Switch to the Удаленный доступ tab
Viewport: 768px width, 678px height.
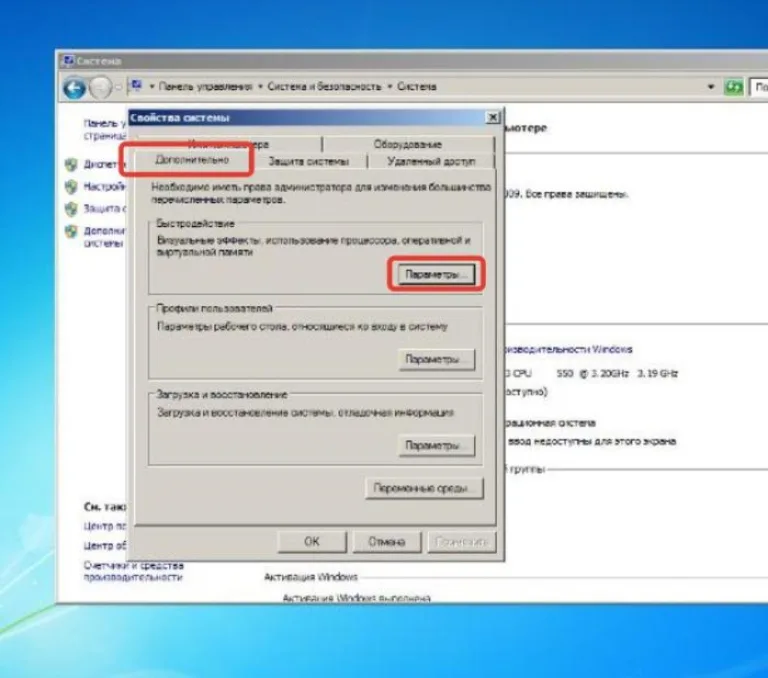tap(431, 161)
